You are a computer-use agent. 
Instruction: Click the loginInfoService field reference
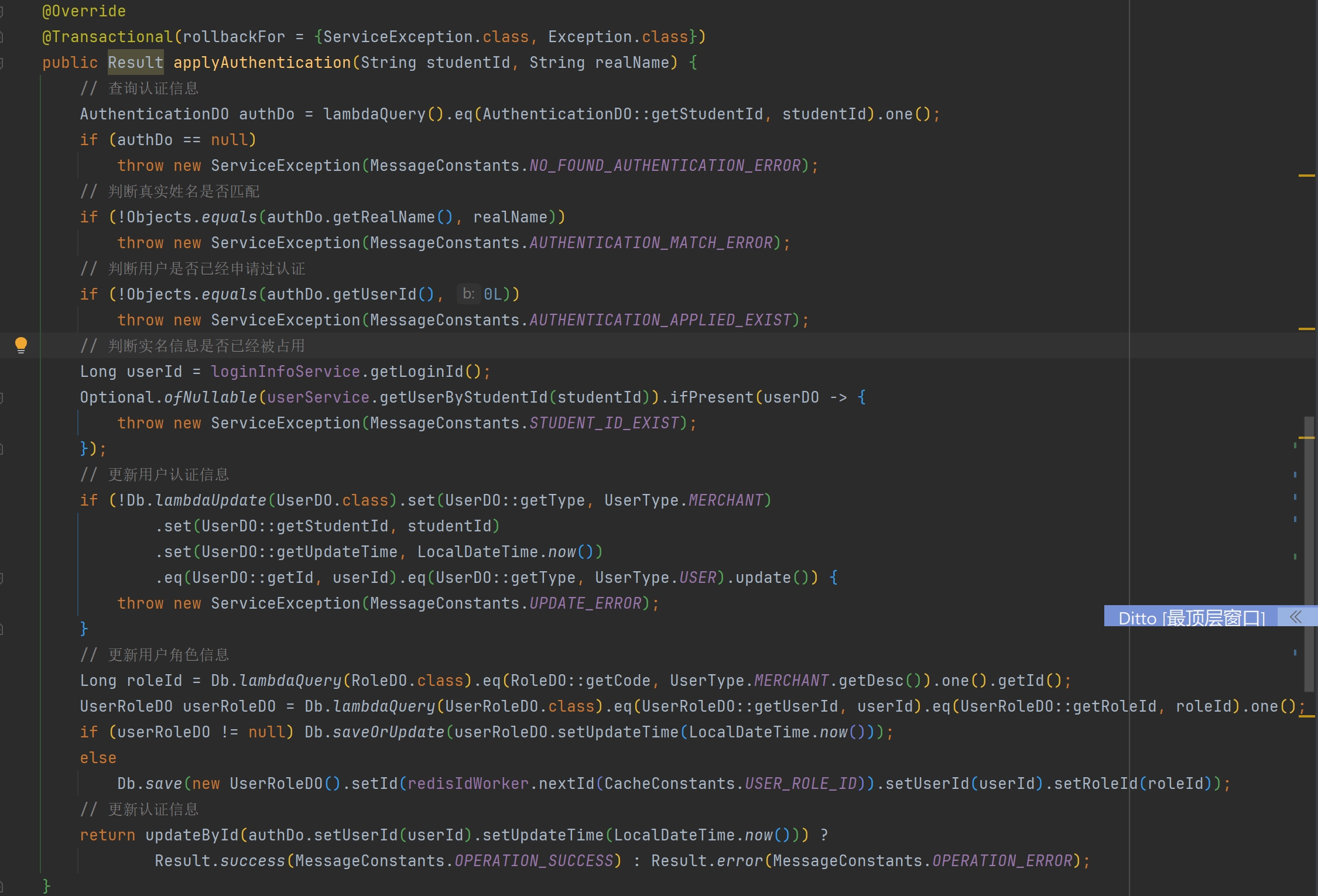coord(285,372)
